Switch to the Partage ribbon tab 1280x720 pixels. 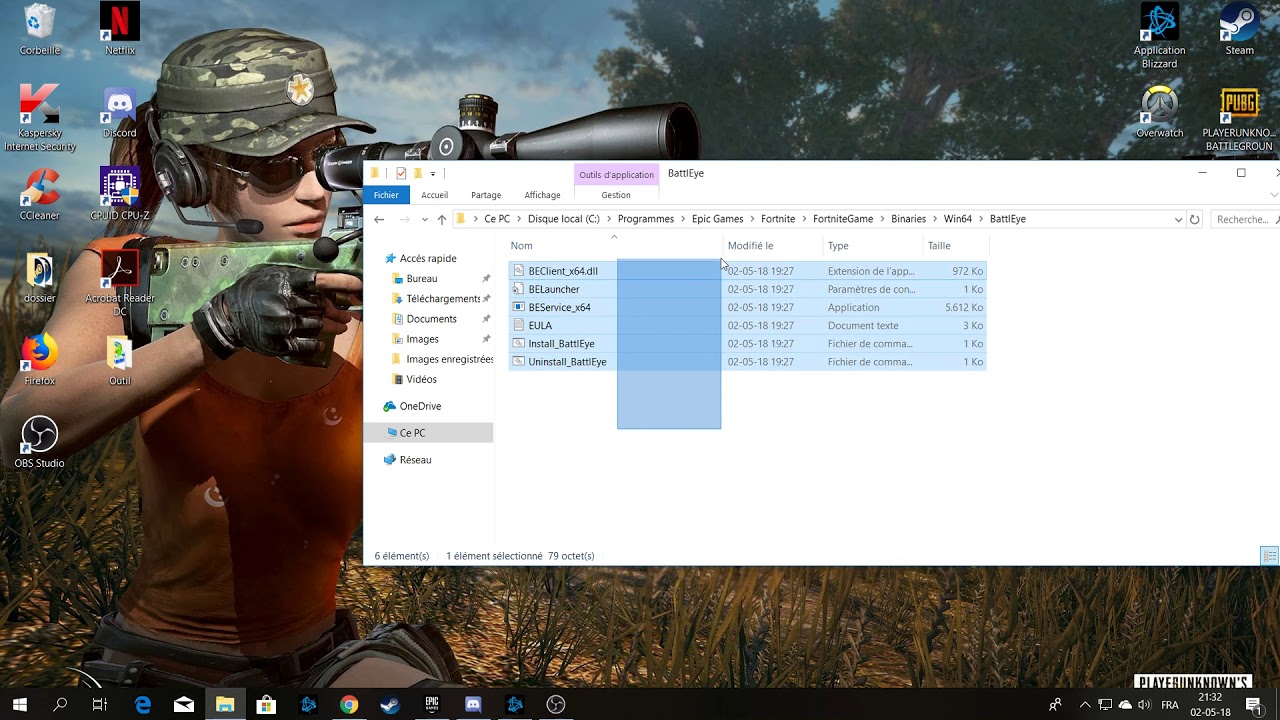(486, 195)
